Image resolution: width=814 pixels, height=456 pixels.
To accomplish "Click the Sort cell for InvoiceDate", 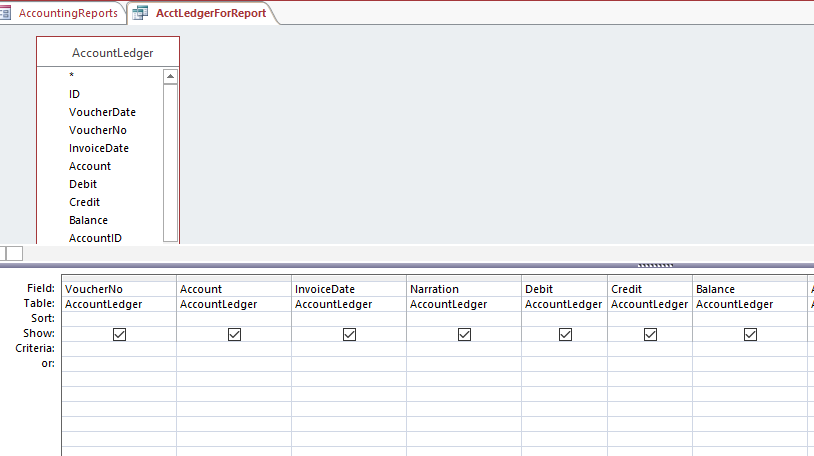I will coord(349,319).
